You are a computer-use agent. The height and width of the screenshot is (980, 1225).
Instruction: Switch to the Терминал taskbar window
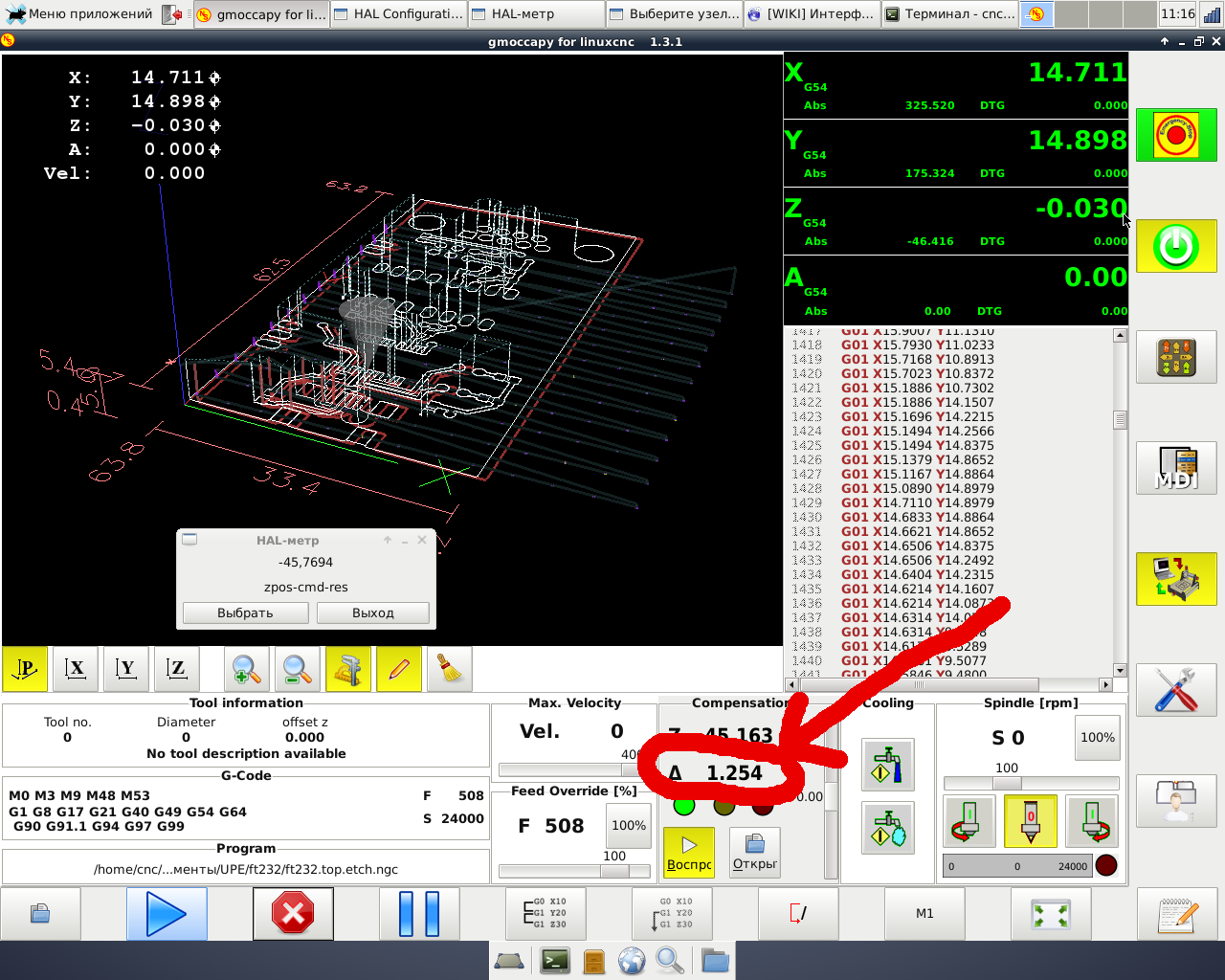[x=949, y=14]
